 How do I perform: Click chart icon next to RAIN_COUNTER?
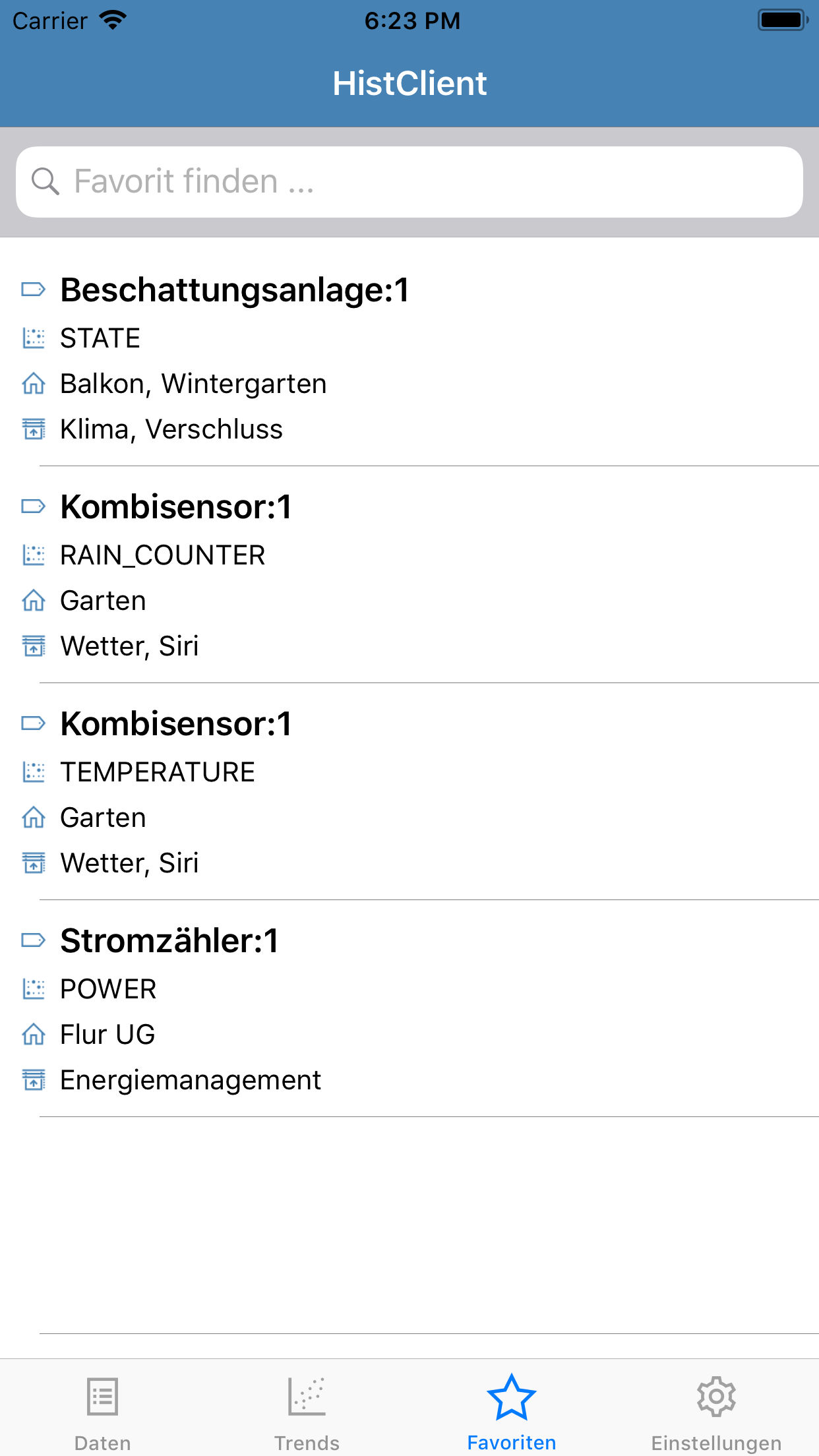(34, 555)
